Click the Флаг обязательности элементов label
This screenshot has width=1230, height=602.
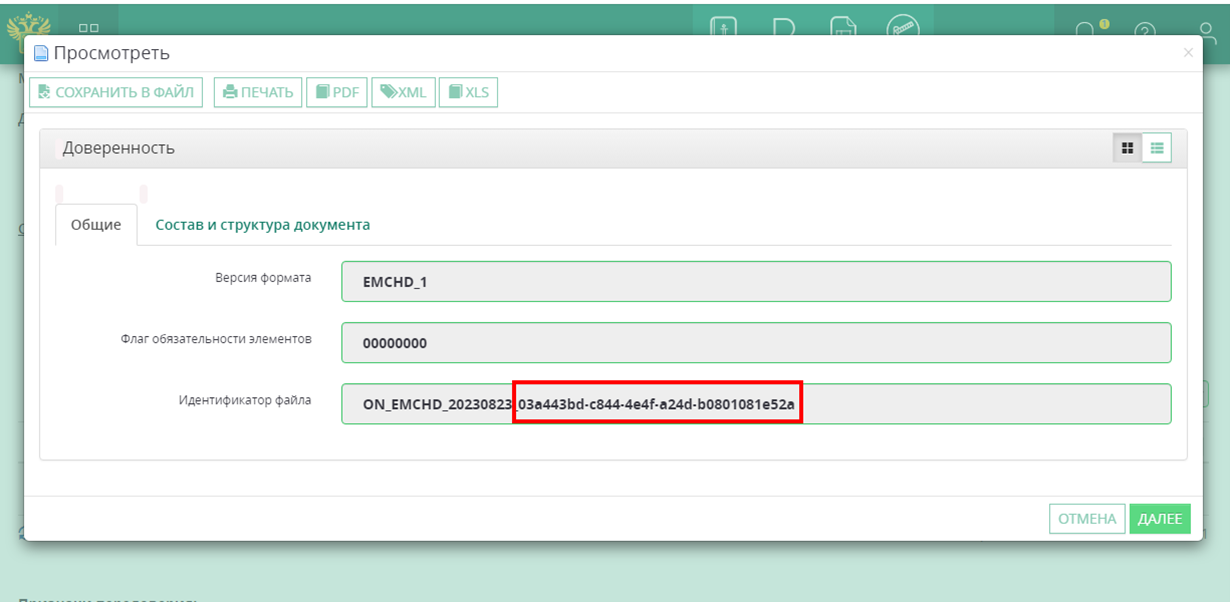(x=216, y=339)
